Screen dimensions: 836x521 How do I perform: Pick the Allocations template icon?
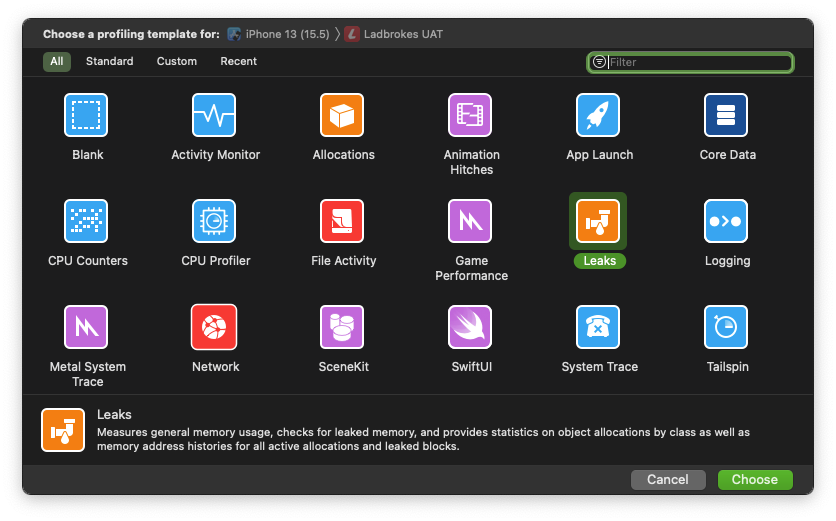click(342, 115)
